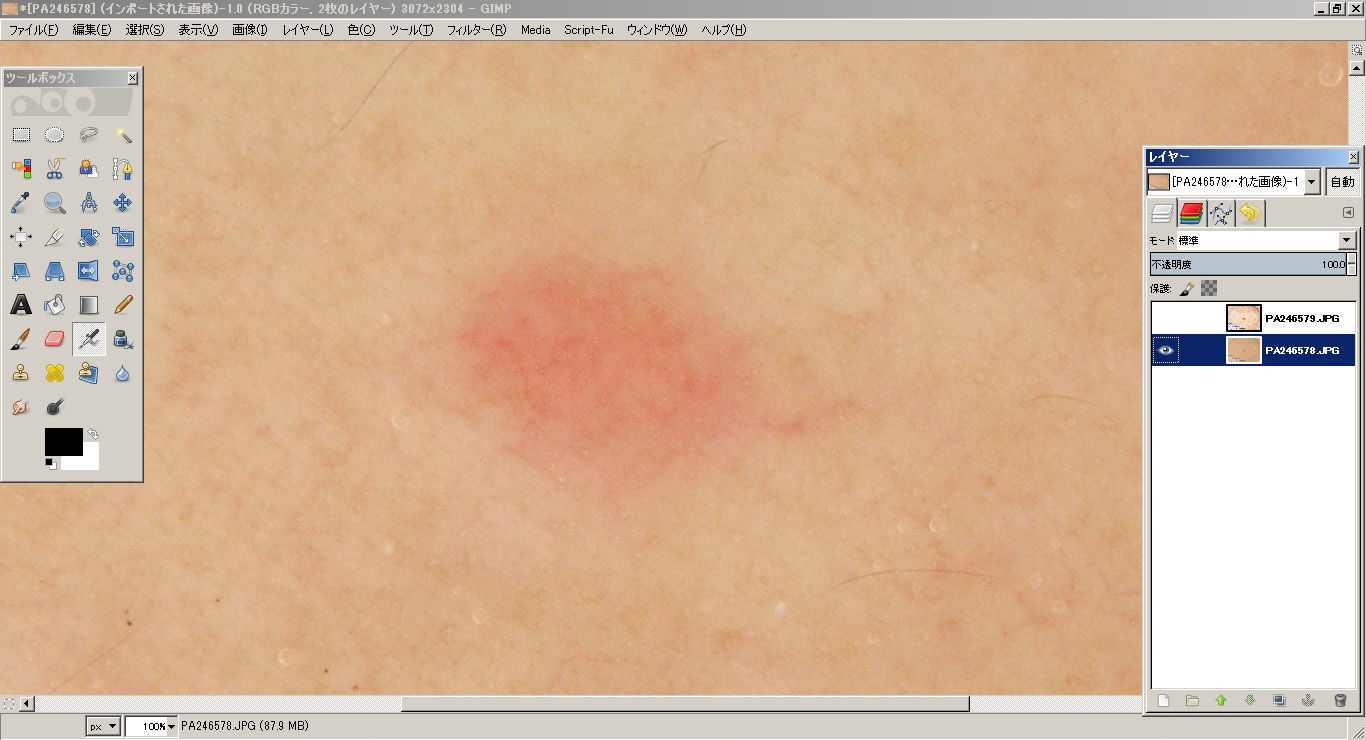Viewport: 1366px width, 740px height.
Task: Reset colors to default black and white
Action: [50, 463]
